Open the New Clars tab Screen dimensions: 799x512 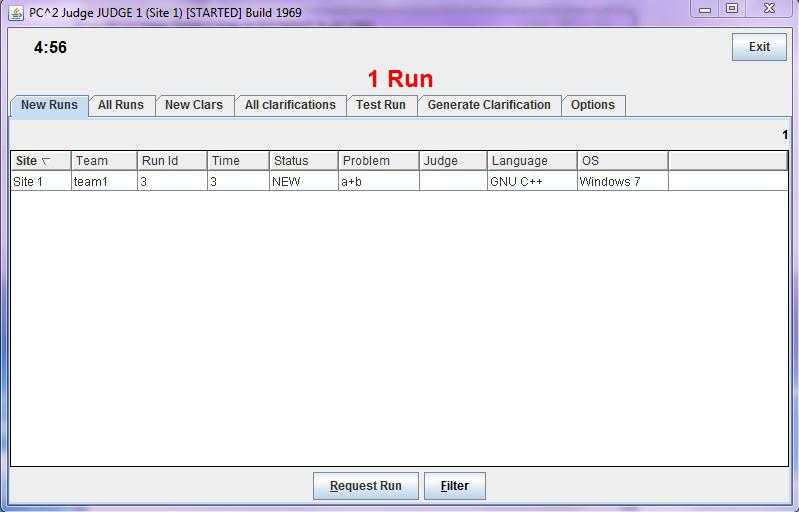(x=194, y=105)
